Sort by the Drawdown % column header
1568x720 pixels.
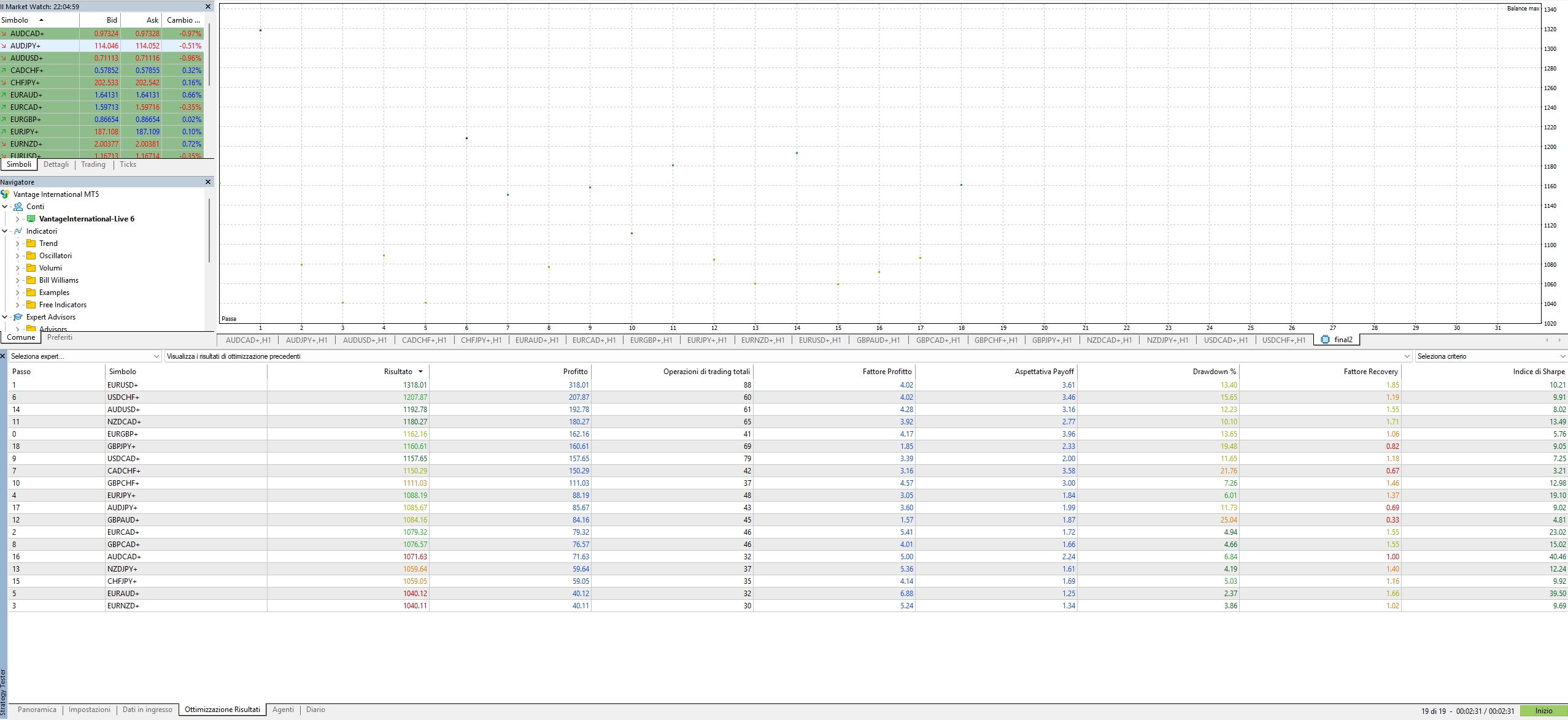click(x=1214, y=372)
